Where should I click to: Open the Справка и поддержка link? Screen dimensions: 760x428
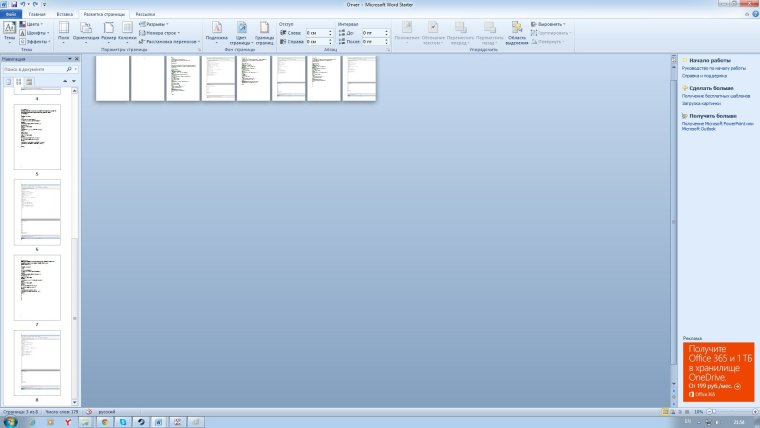(x=705, y=75)
